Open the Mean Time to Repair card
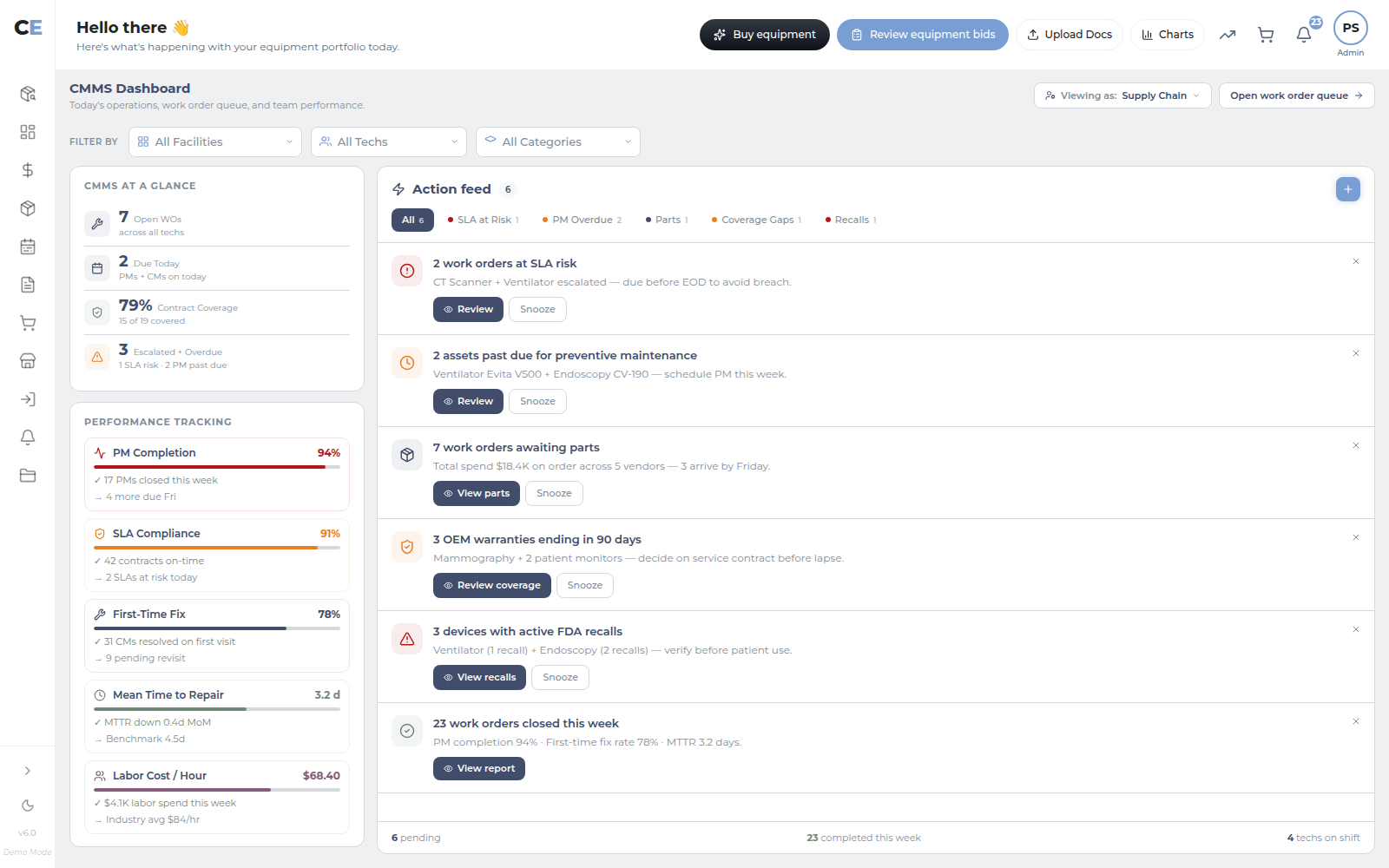Image resolution: width=1389 pixels, height=868 pixels. 217,716
